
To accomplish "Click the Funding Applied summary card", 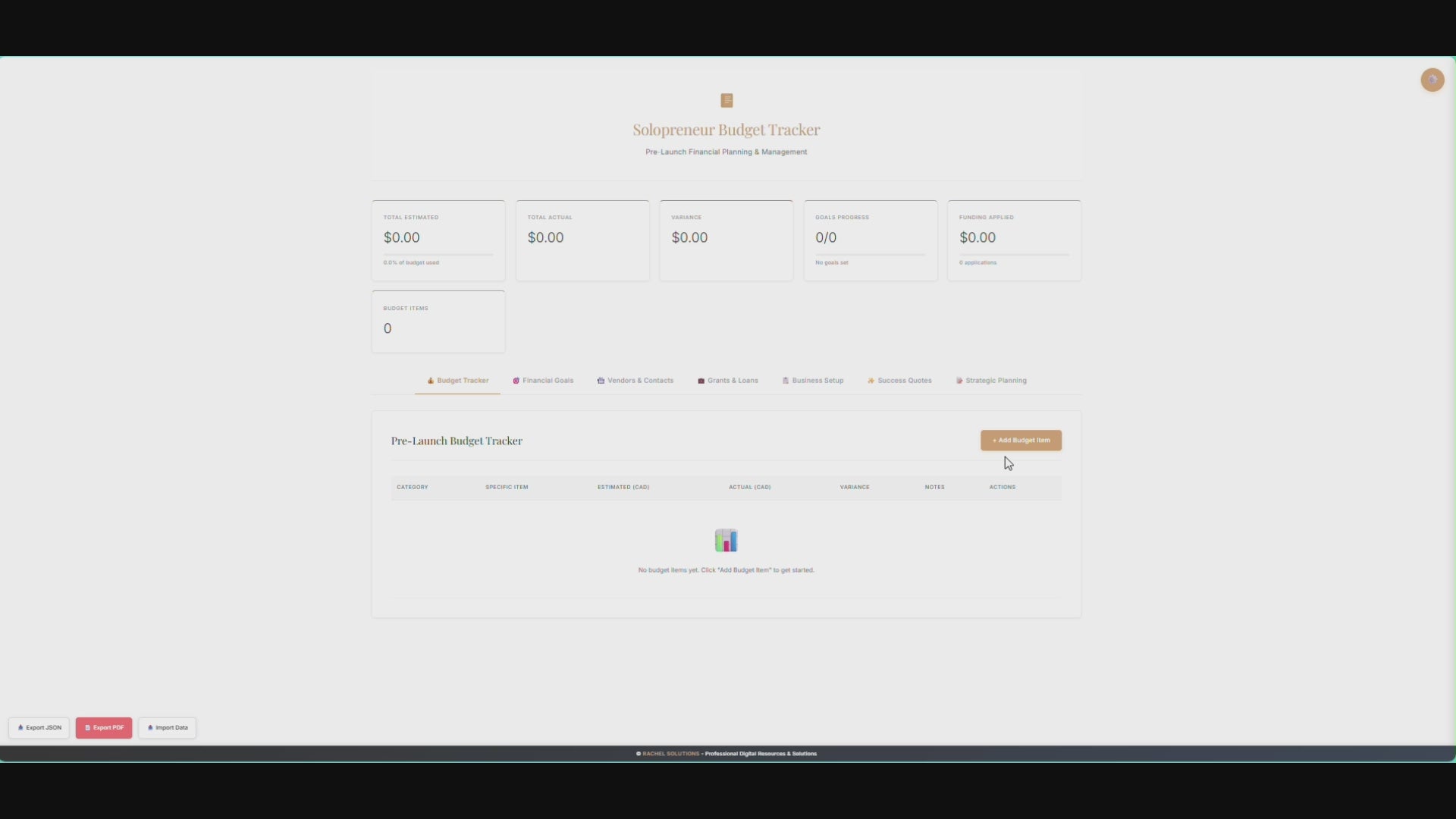I will point(1014,240).
